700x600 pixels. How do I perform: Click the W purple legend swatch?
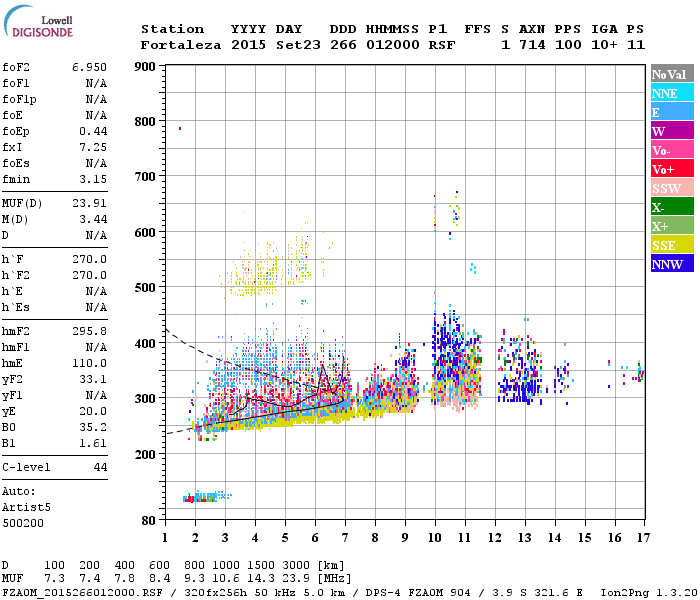(x=672, y=131)
